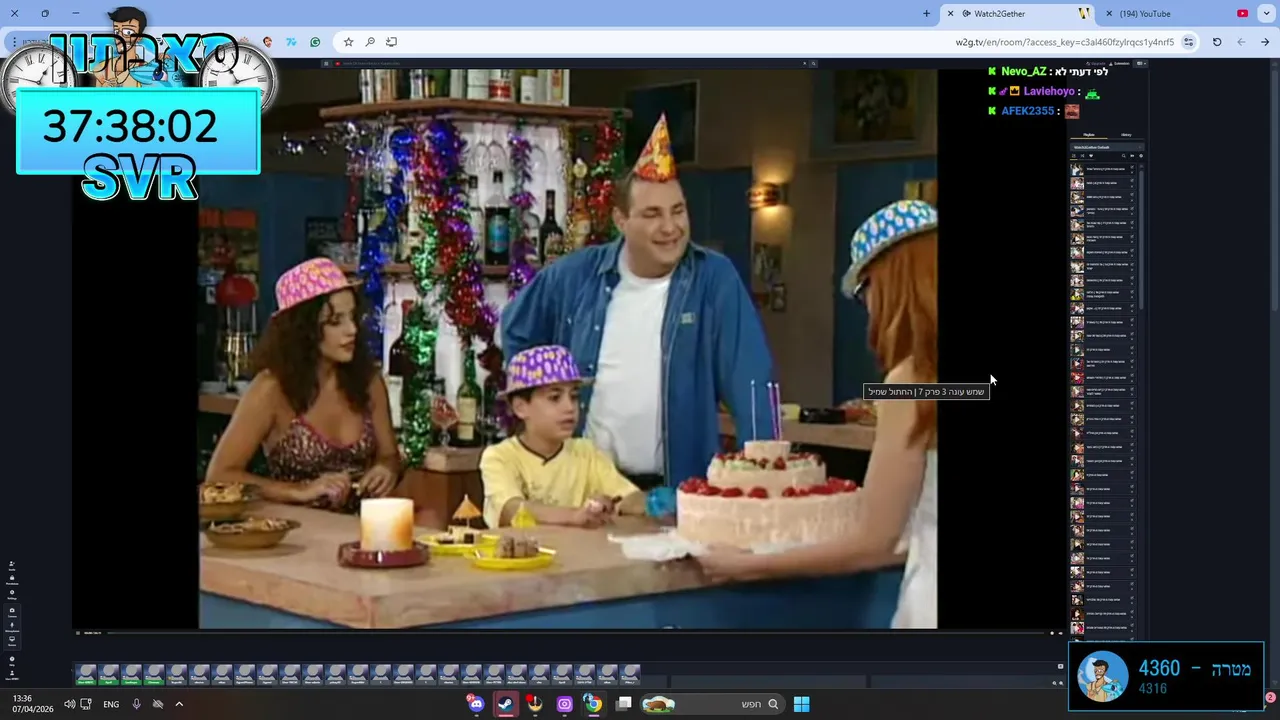This screenshot has height=720, width=1280.
Task: Open the Windows Start menu
Action: 801,704
